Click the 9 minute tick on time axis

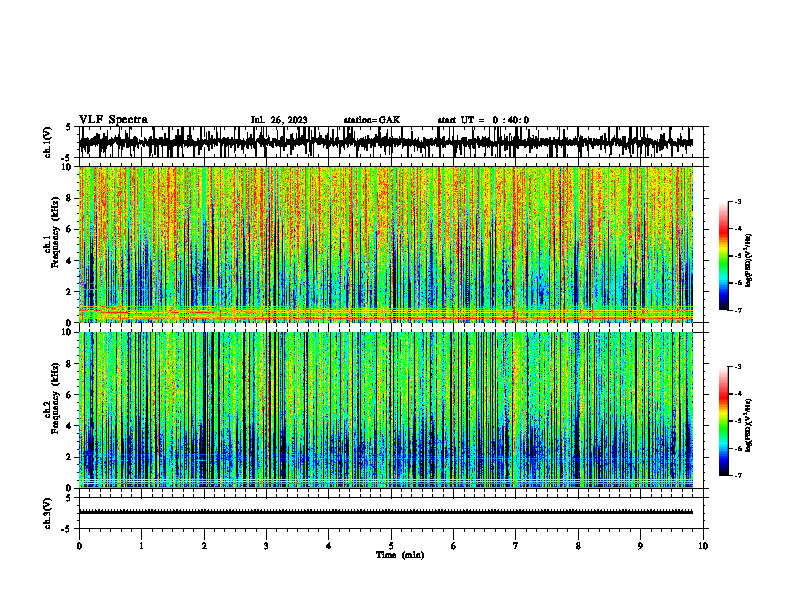coord(640,546)
